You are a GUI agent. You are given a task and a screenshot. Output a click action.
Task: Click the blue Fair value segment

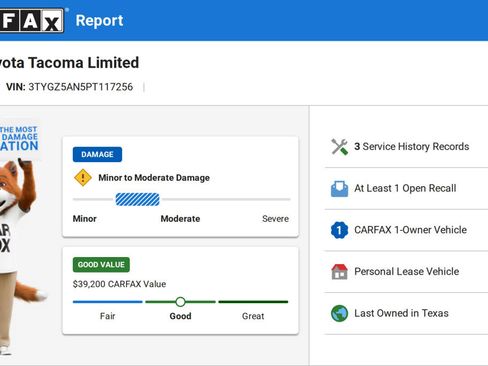pyautogui.click(x=108, y=302)
